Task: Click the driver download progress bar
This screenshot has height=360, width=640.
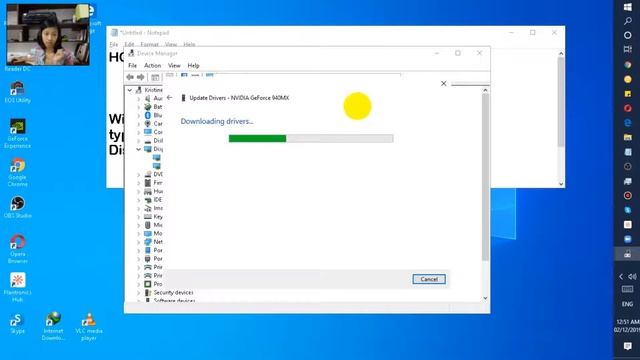Action: pyautogui.click(x=311, y=138)
